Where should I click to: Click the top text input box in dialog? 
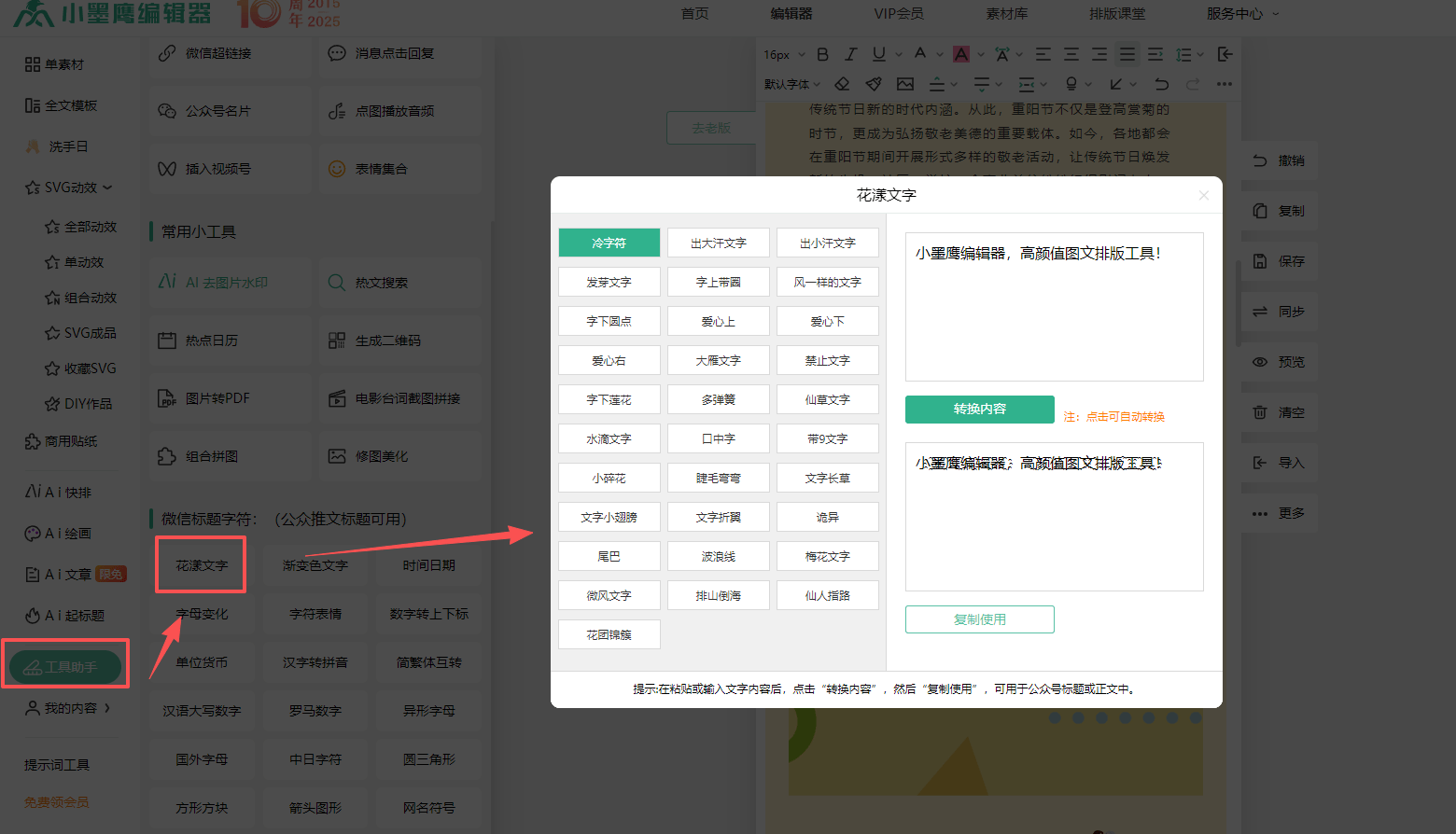click(1054, 307)
